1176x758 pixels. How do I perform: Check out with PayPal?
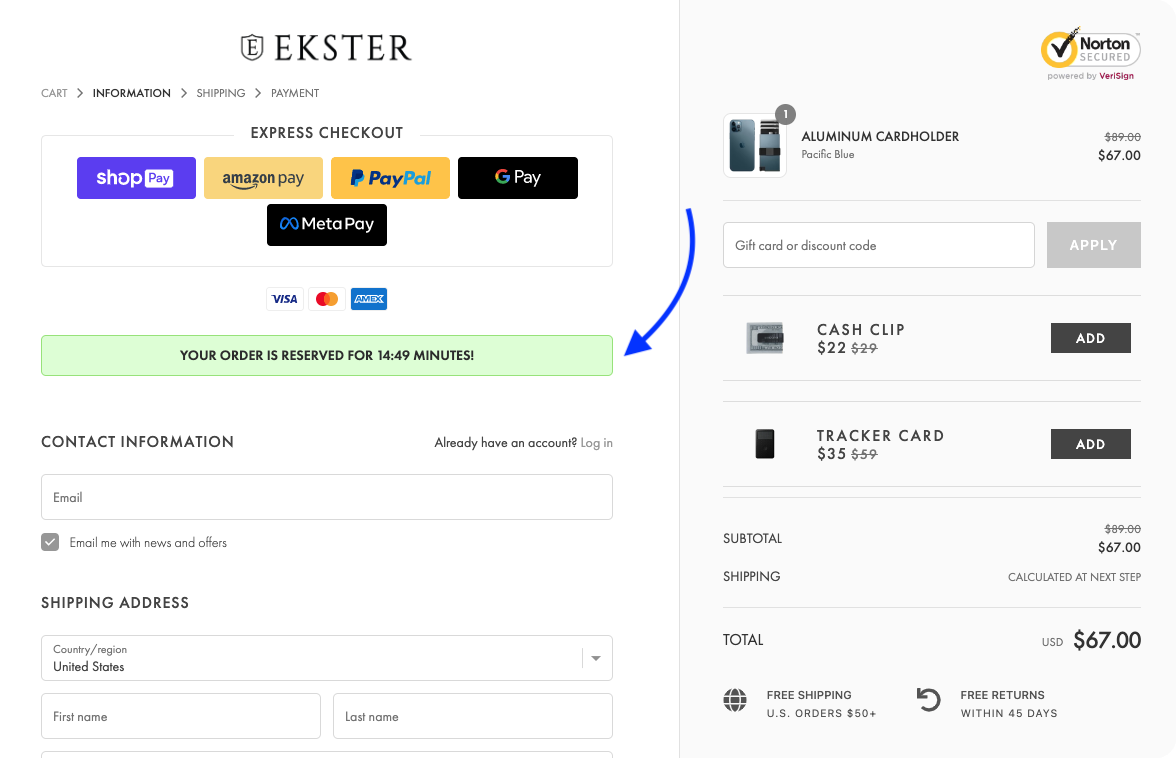pos(390,178)
